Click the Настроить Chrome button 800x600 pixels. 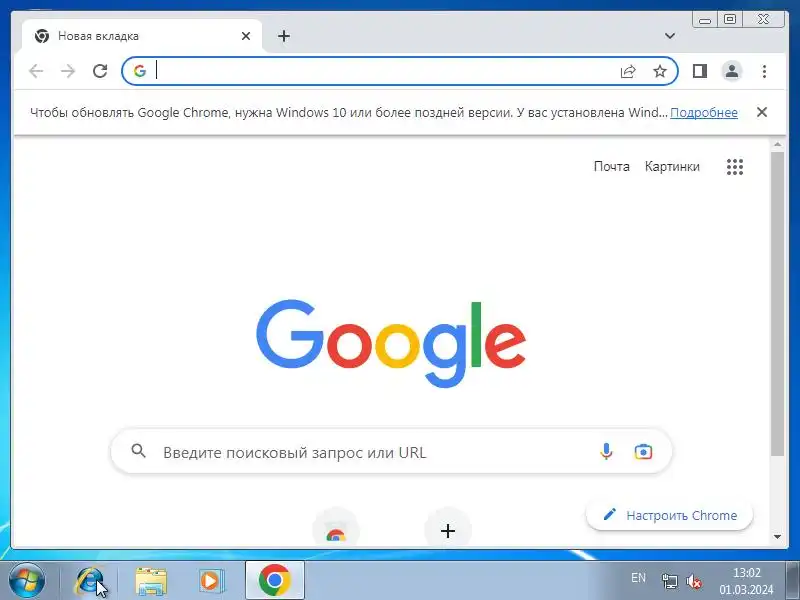click(x=669, y=515)
